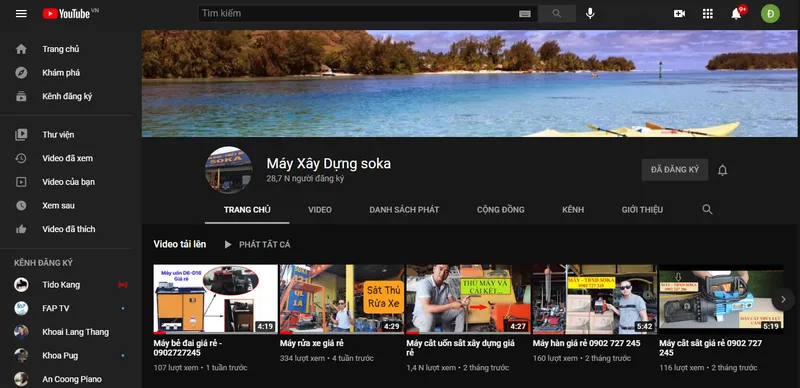Click title Máy rửa xe giá rẻ
The height and width of the screenshot is (388, 800).
point(312,343)
